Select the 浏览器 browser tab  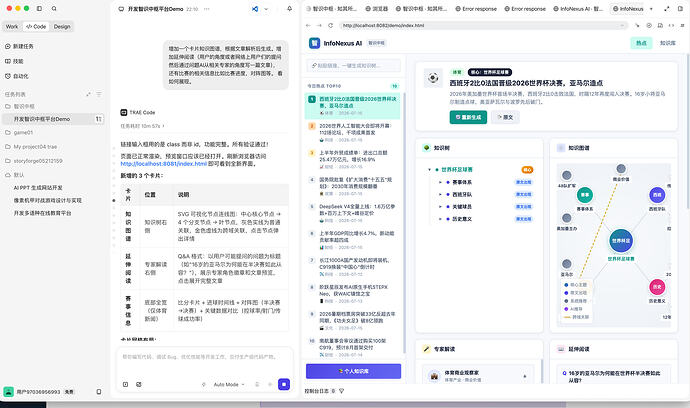coord(377,8)
